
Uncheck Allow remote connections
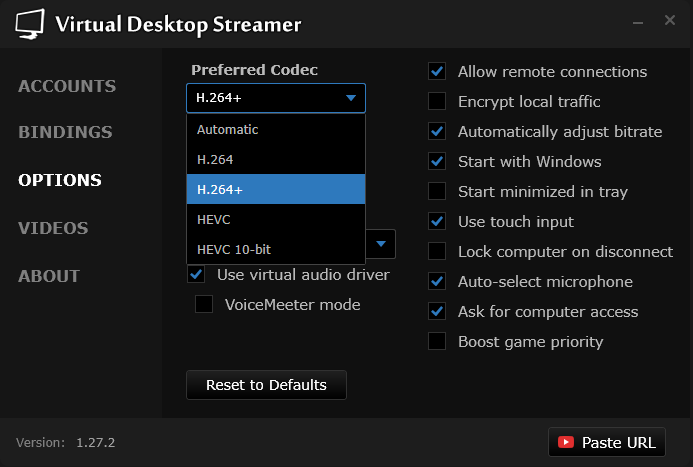click(x=437, y=71)
